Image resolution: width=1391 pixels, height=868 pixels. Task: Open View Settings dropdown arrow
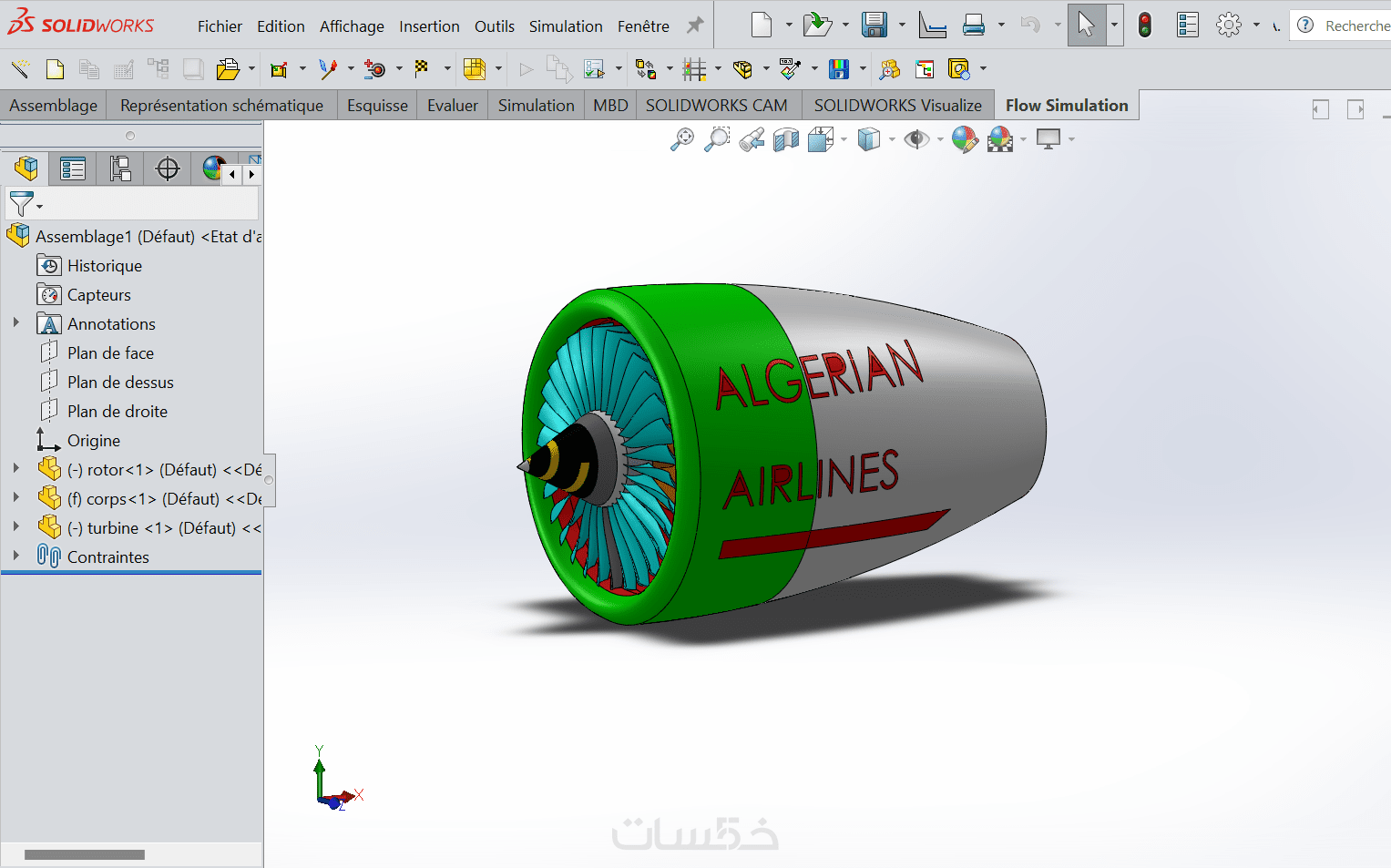[x=1071, y=139]
